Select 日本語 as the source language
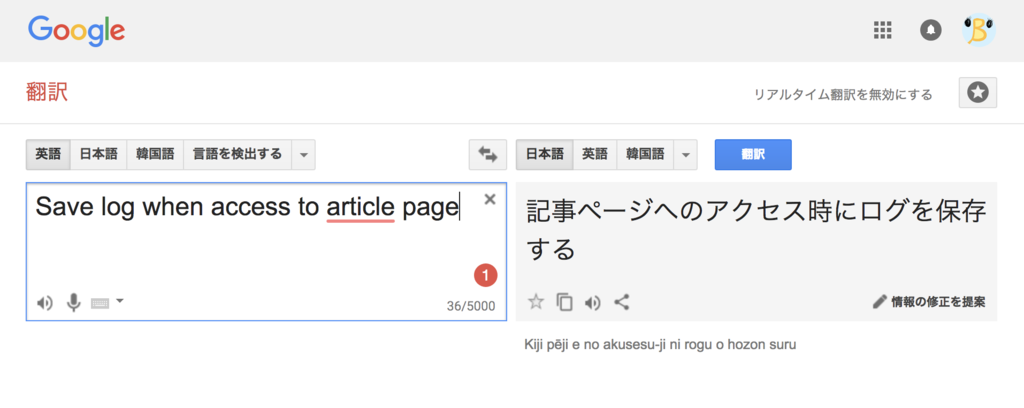Viewport: 1024px width, 408px height. coord(99,155)
